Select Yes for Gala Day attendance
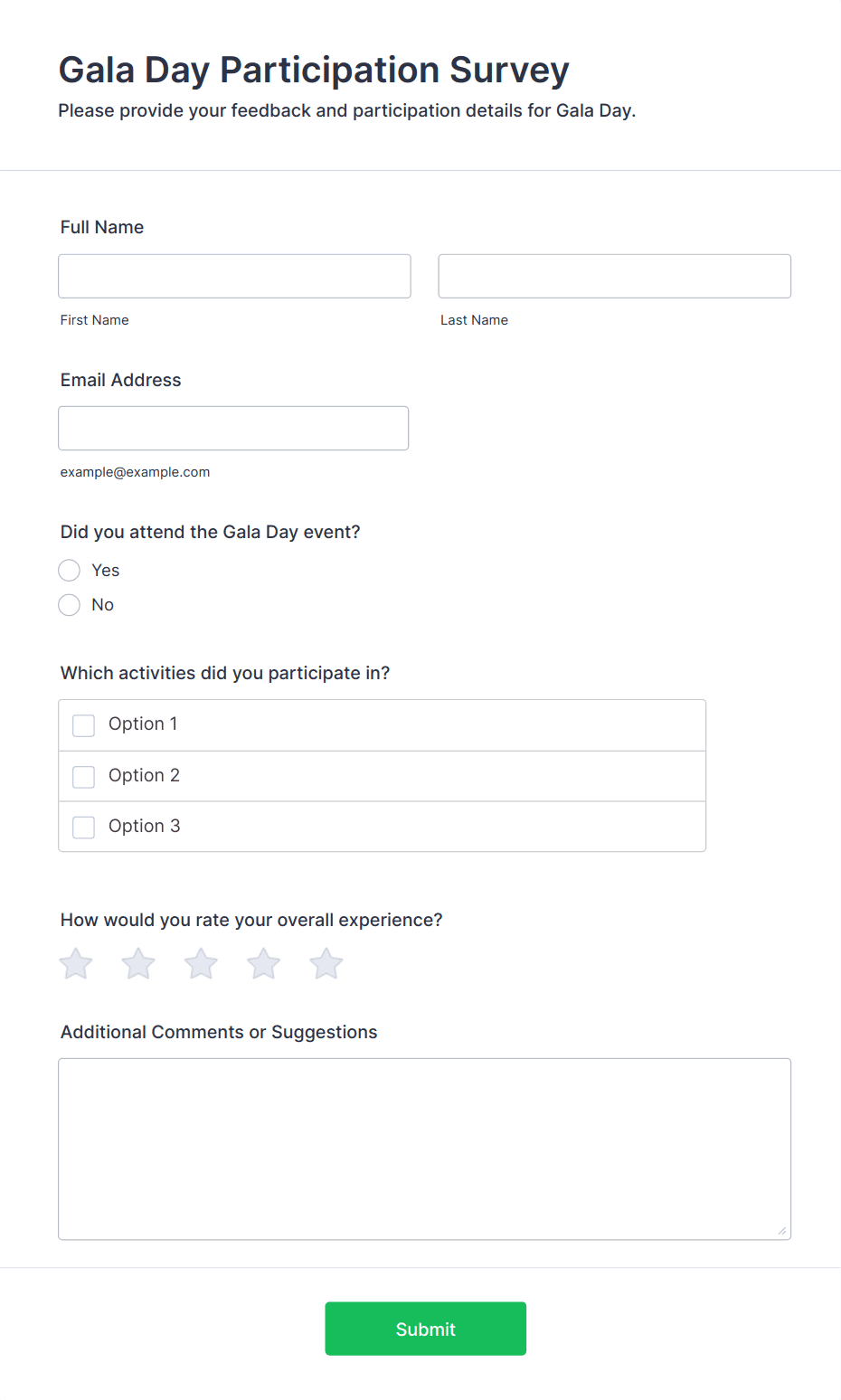Screen dimensions: 841x1400 pos(70,571)
